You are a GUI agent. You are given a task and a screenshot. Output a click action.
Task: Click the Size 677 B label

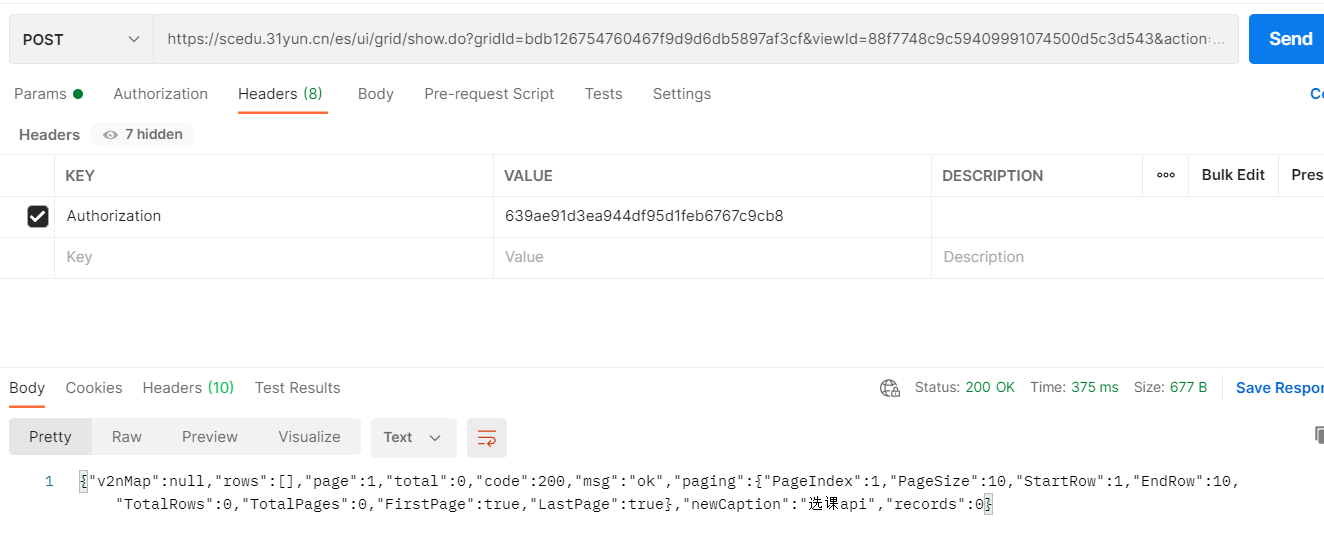tap(1170, 387)
